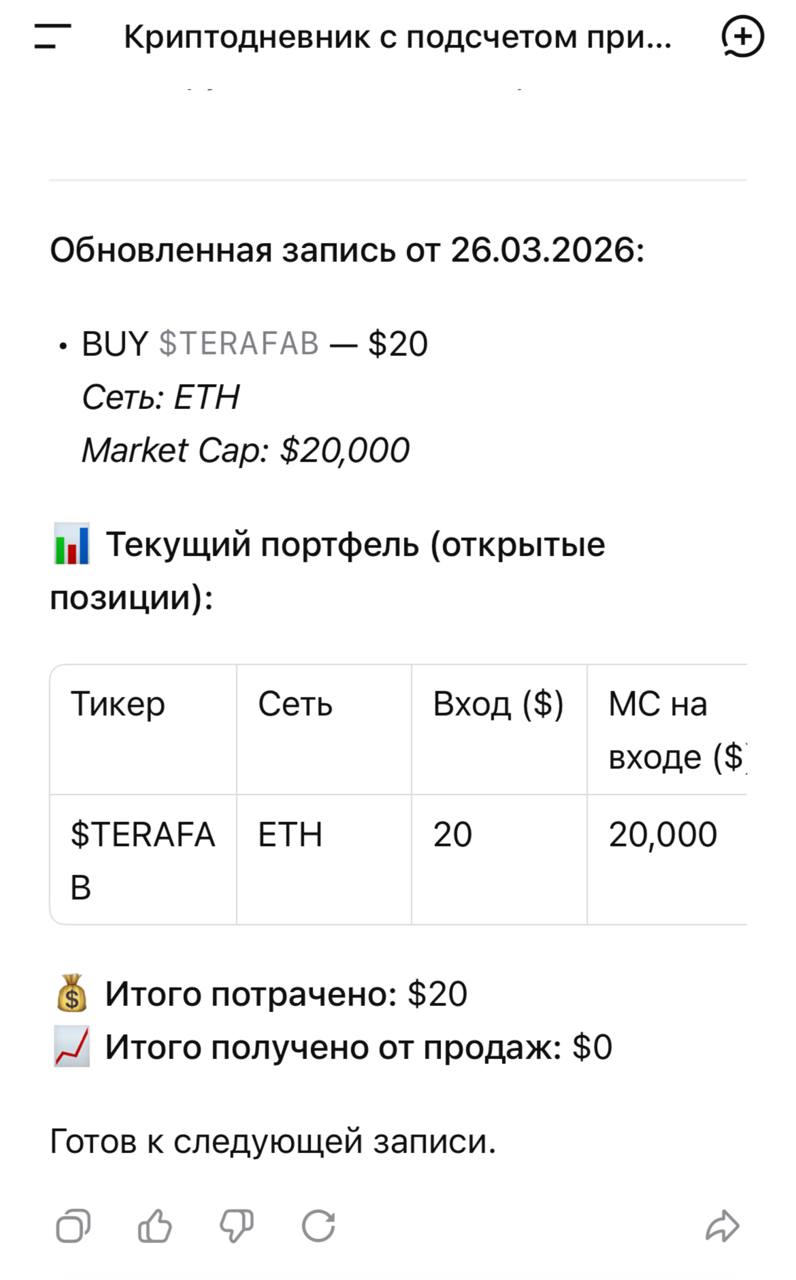Tap the bar chart emoji by portfolio heading

point(71,547)
